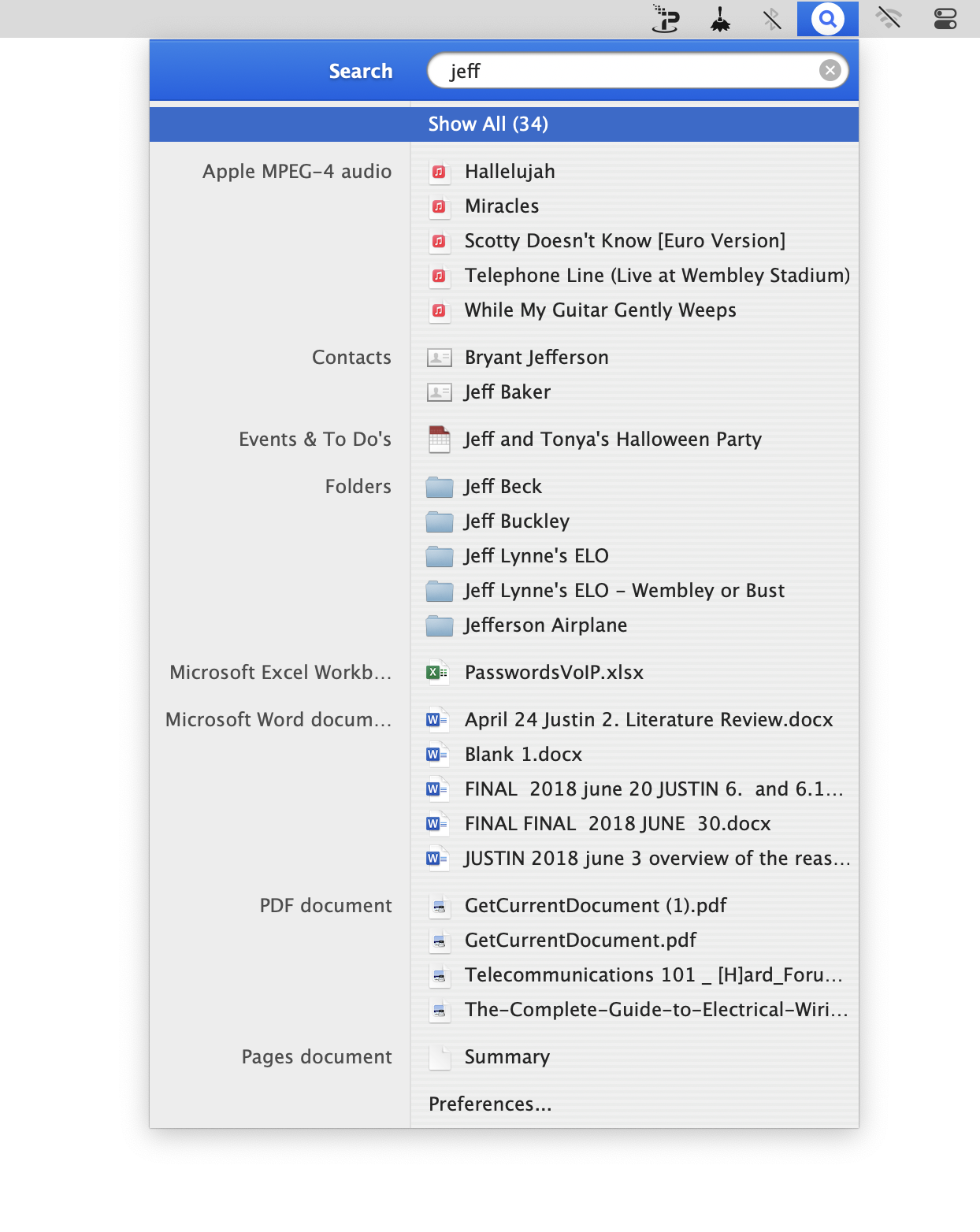980x1232 pixels.
Task: Click the Wi-Fi status icon
Action: [889, 19]
